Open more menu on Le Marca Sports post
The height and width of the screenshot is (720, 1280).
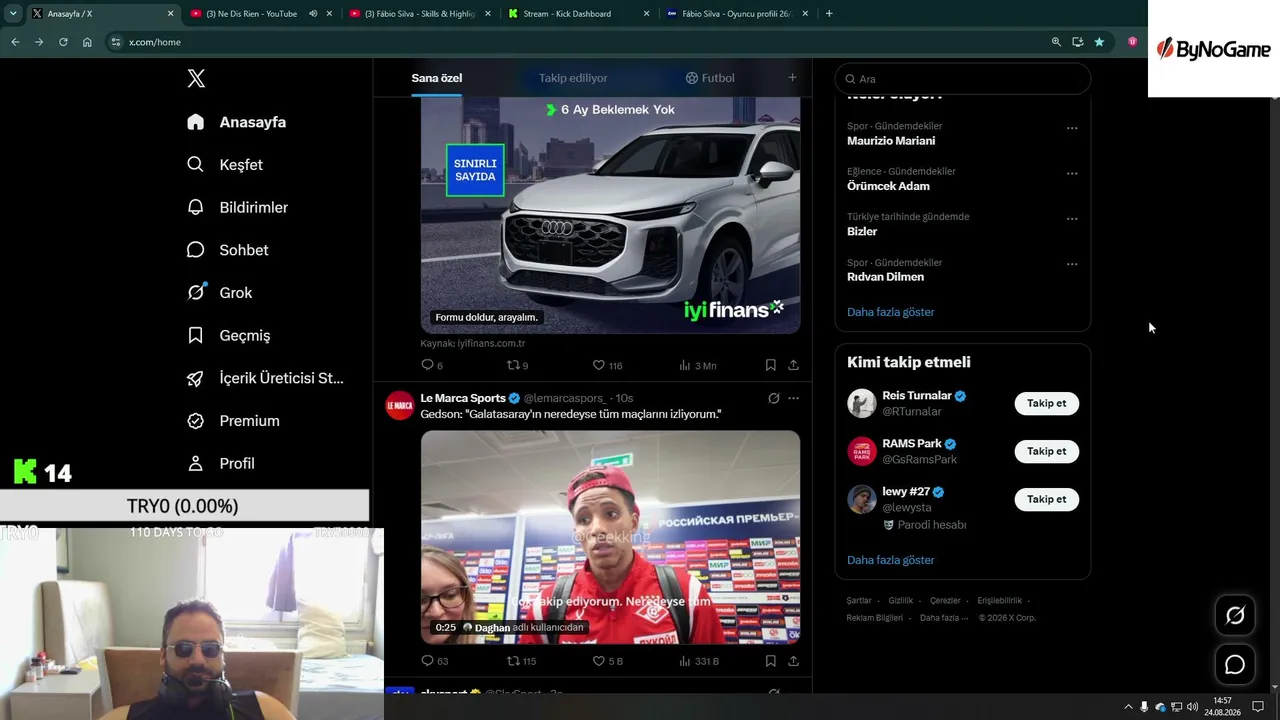[x=793, y=398]
